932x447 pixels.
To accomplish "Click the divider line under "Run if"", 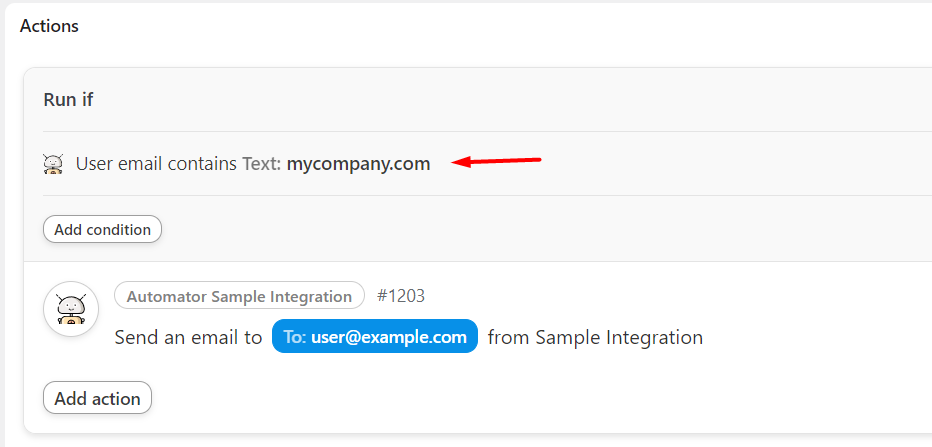I will coord(480,131).
